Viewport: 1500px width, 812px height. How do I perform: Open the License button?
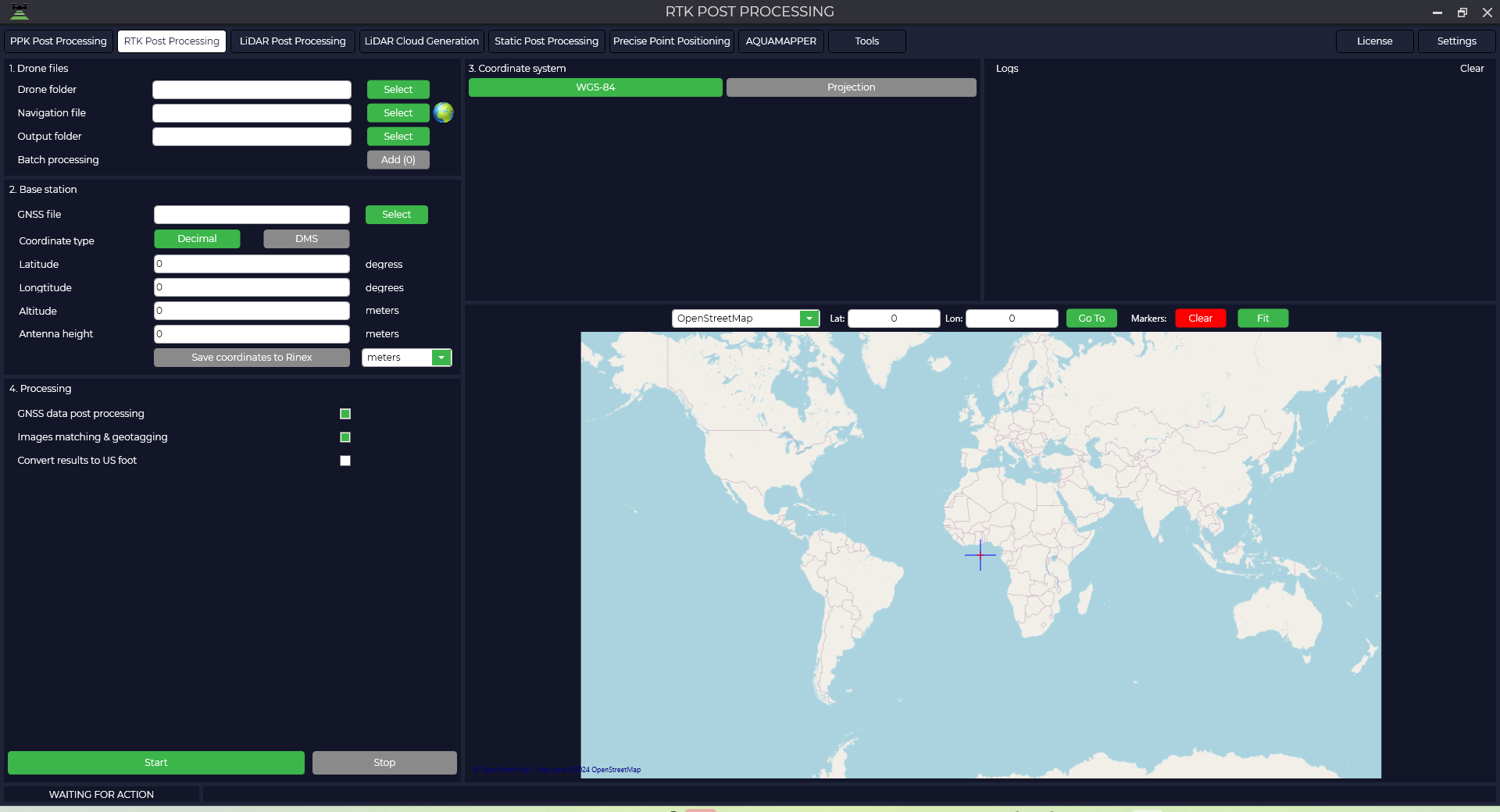(x=1375, y=41)
